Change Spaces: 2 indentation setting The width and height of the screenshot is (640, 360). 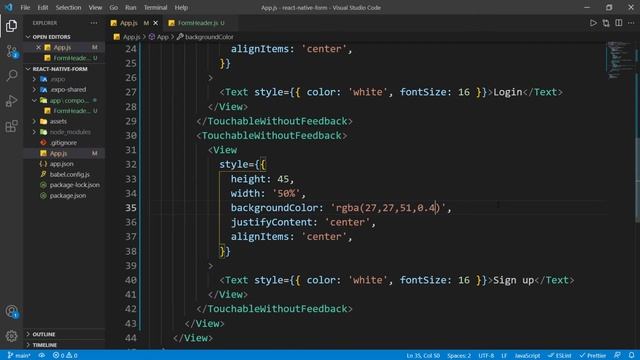(x=459, y=356)
